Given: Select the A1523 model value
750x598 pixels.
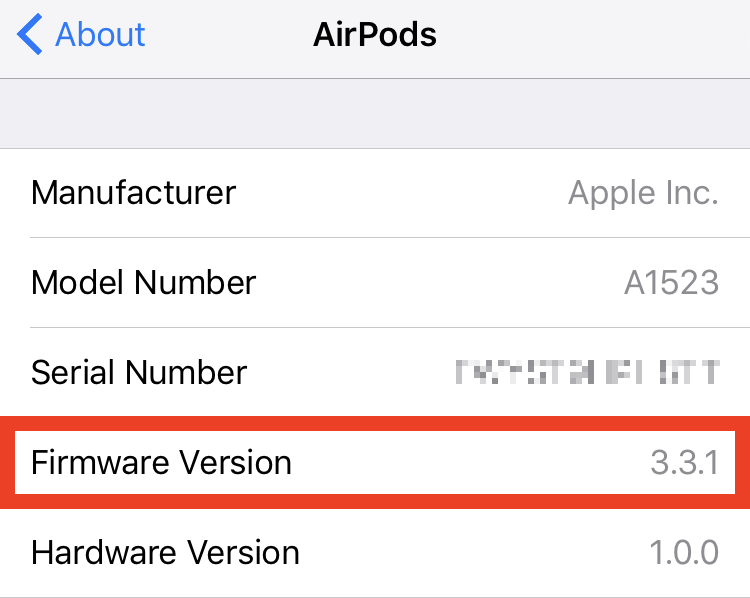Looking at the screenshot, I should point(672,282).
